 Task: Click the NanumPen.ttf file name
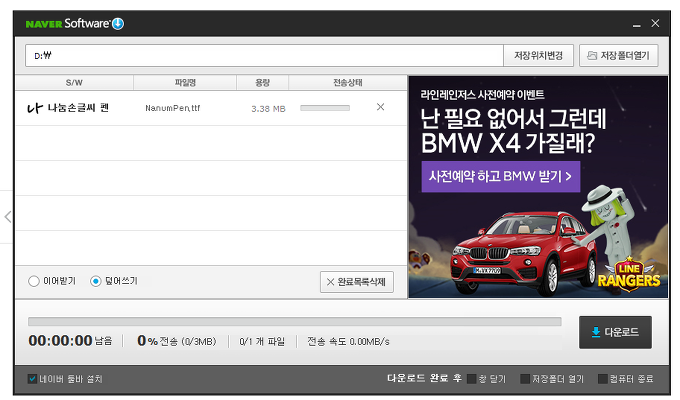pos(173,108)
